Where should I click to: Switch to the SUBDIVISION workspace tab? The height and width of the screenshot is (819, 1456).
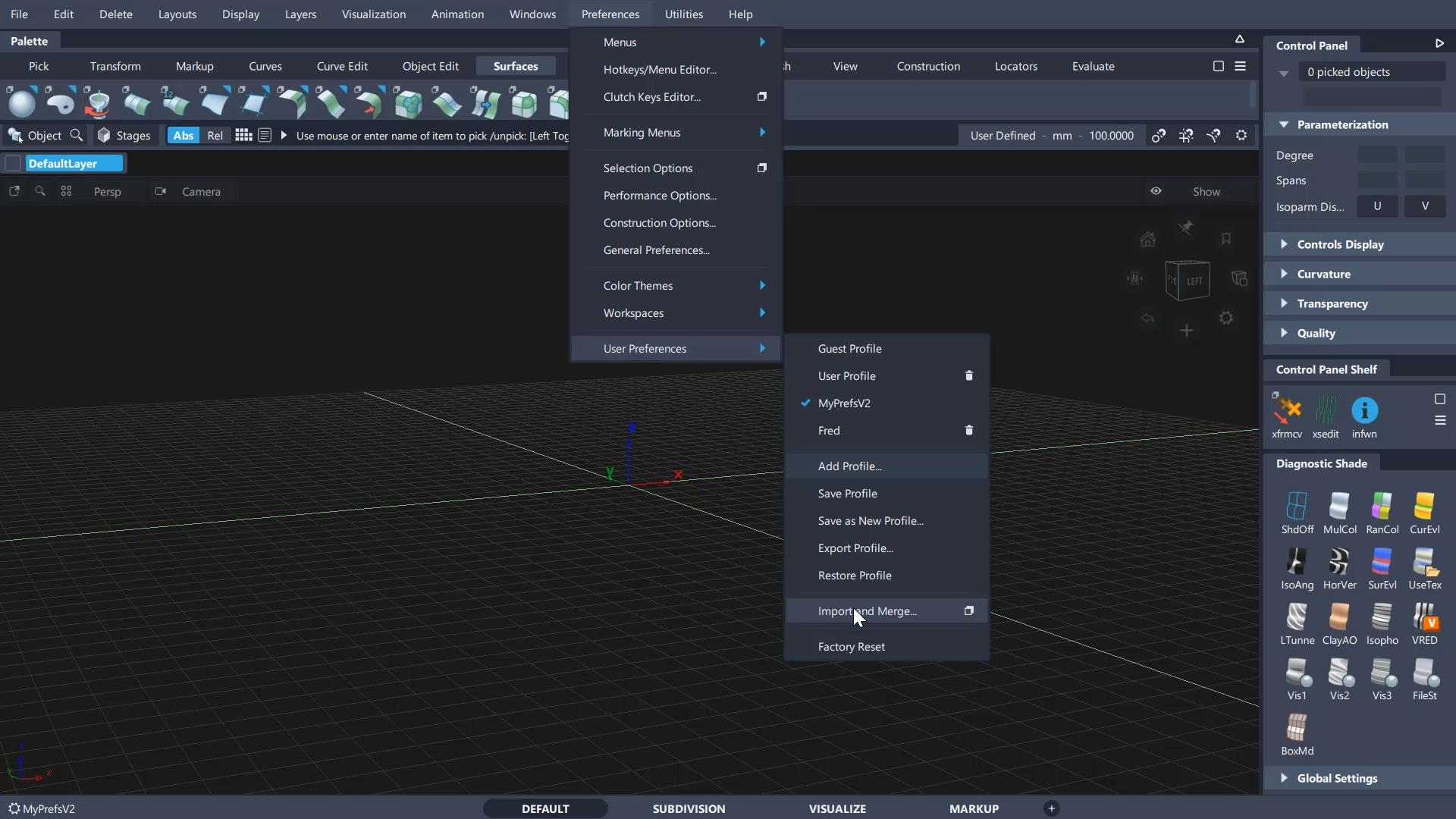pos(689,808)
